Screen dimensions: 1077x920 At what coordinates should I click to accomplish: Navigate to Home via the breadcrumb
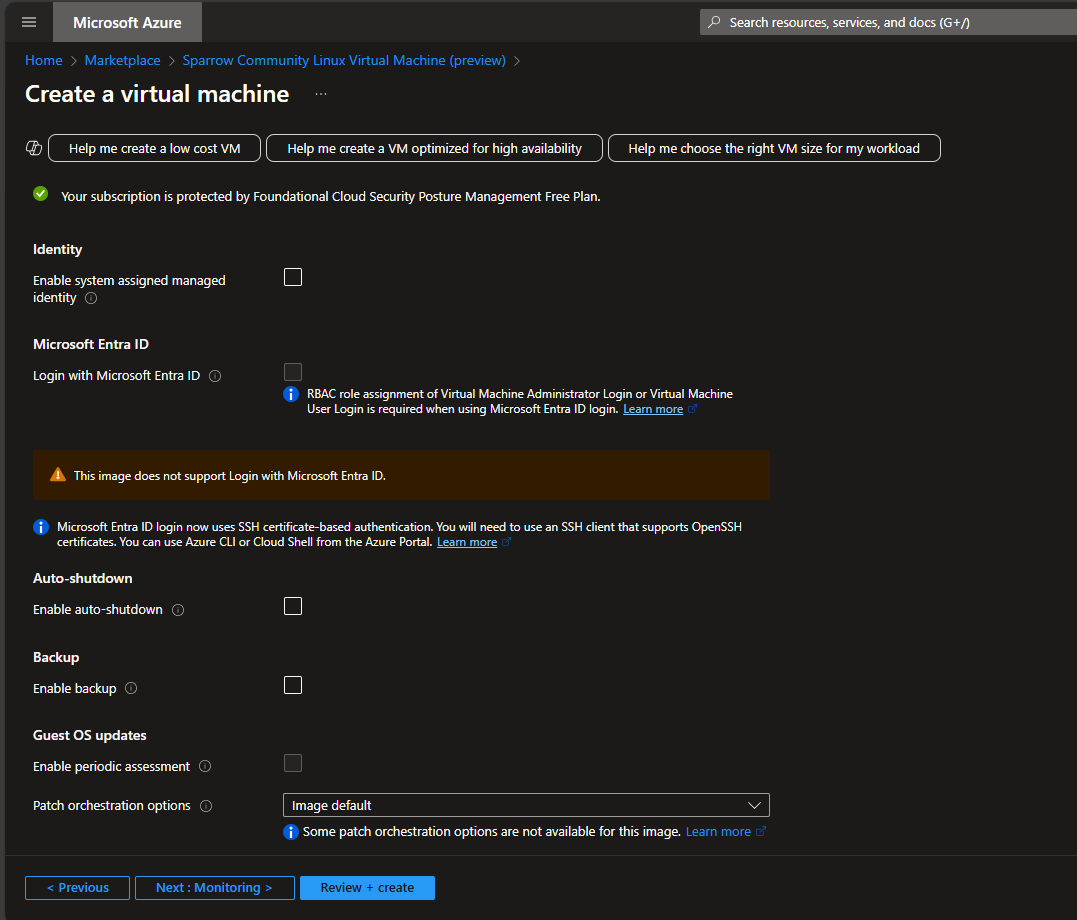[x=43, y=60]
